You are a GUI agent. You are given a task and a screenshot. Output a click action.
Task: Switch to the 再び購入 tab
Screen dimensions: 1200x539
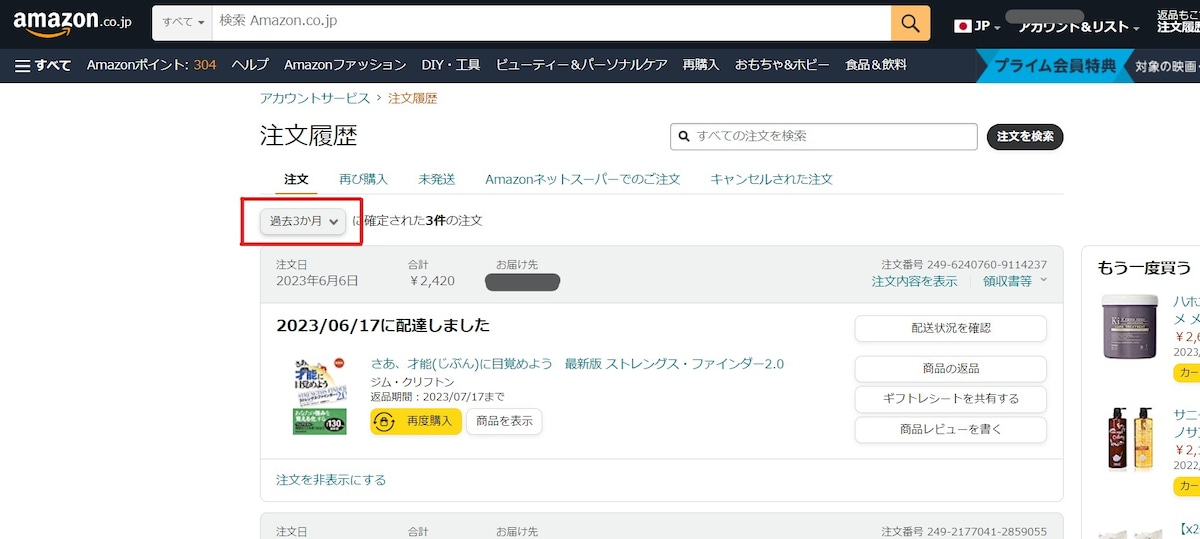(x=363, y=179)
